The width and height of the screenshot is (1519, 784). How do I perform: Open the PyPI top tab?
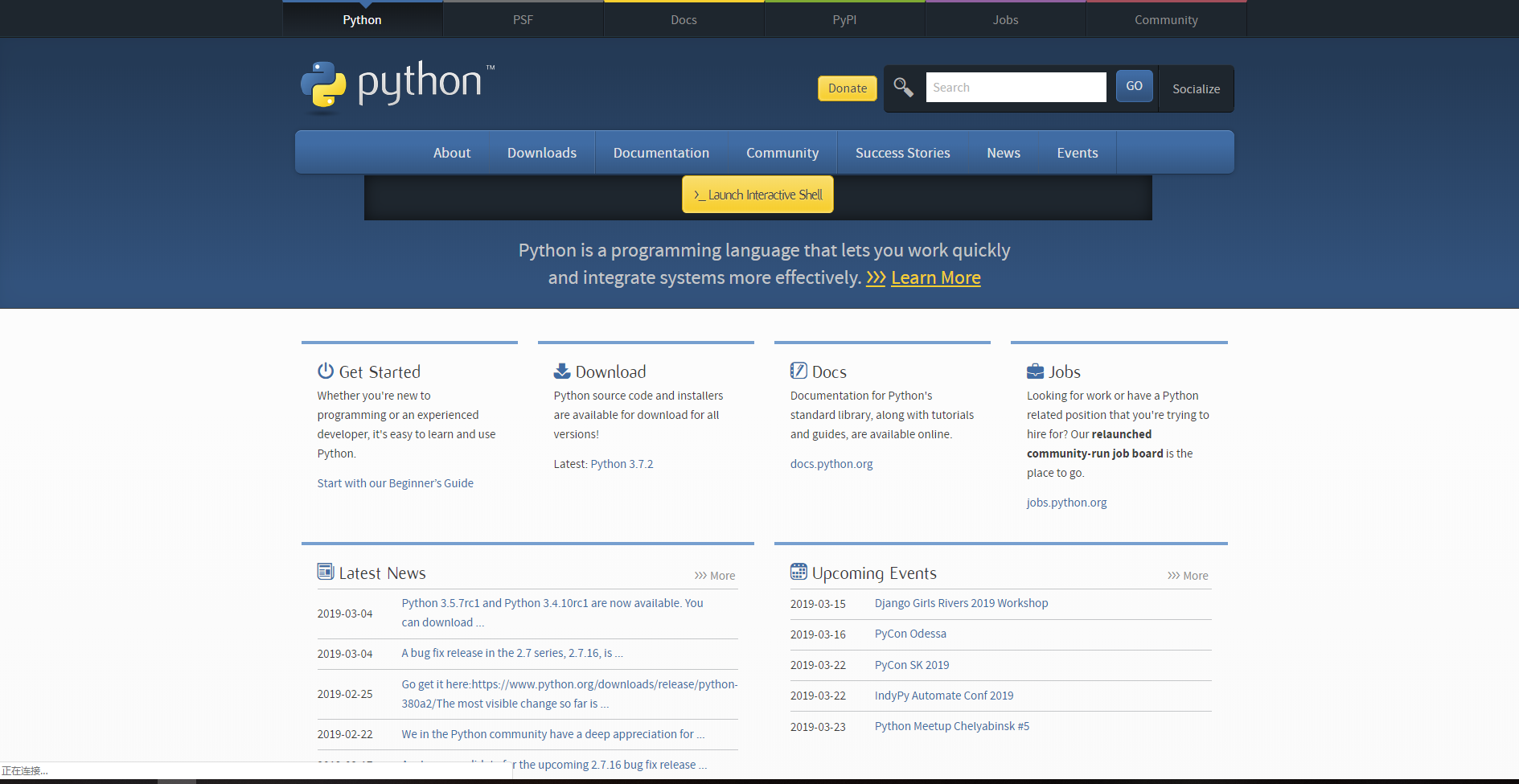pyautogui.click(x=844, y=19)
